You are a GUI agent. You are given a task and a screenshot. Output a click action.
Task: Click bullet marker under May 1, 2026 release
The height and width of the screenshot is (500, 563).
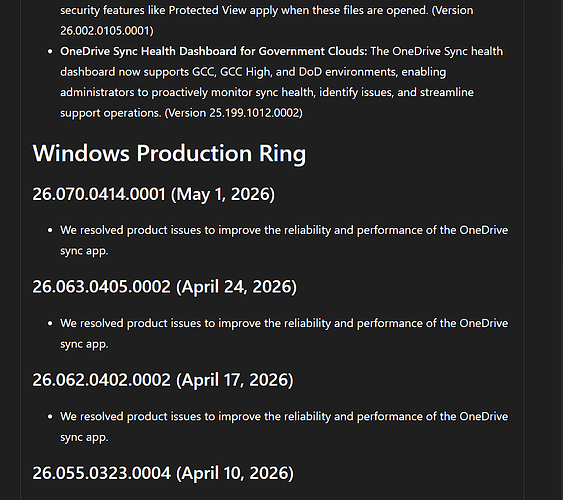tap(50, 230)
